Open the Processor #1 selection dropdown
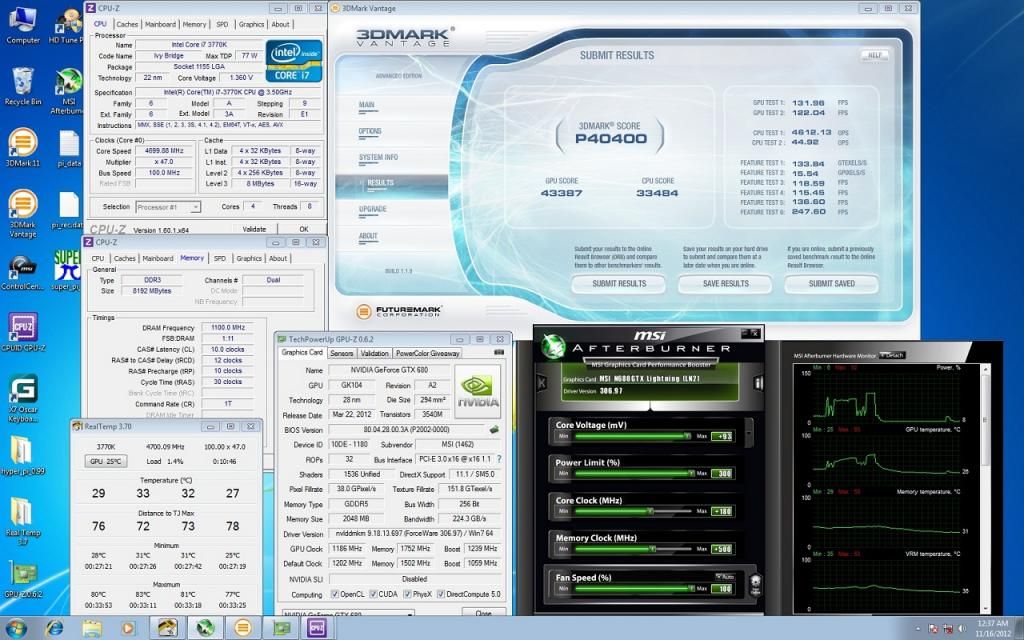This screenshot has width=1024, height=640. coord(168,207)
